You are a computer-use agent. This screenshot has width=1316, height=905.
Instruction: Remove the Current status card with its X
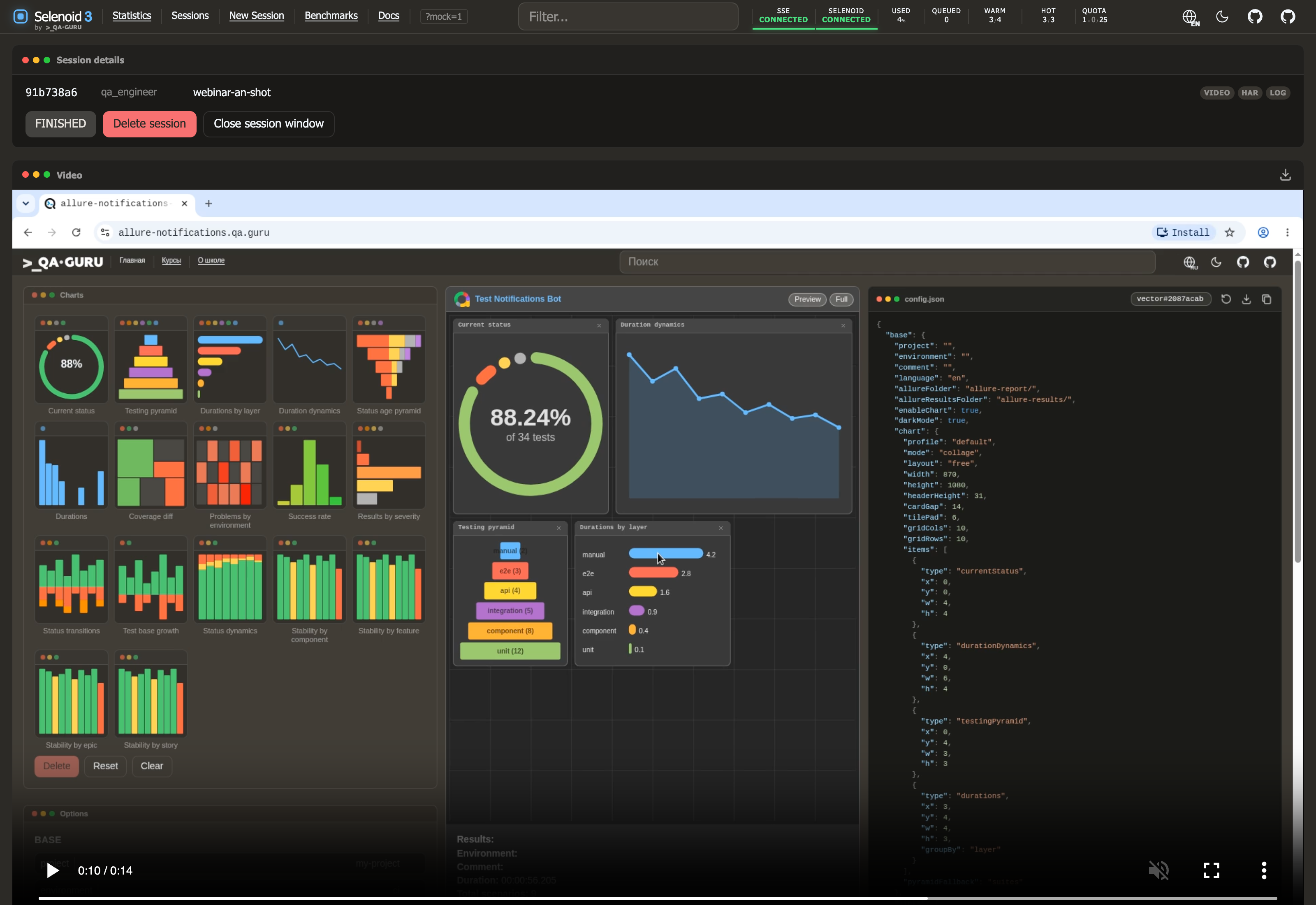pyautogui.click(x=599, y=325)
